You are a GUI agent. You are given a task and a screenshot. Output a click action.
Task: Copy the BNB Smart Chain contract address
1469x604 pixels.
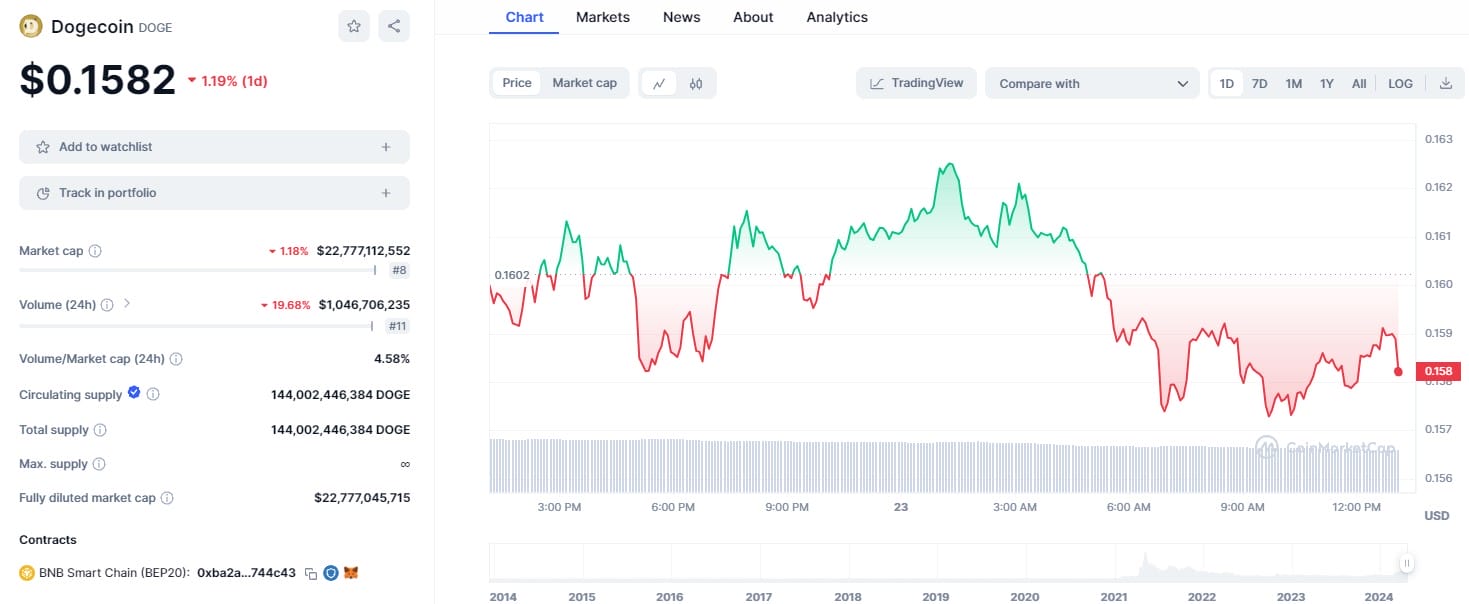click(311, 573)
